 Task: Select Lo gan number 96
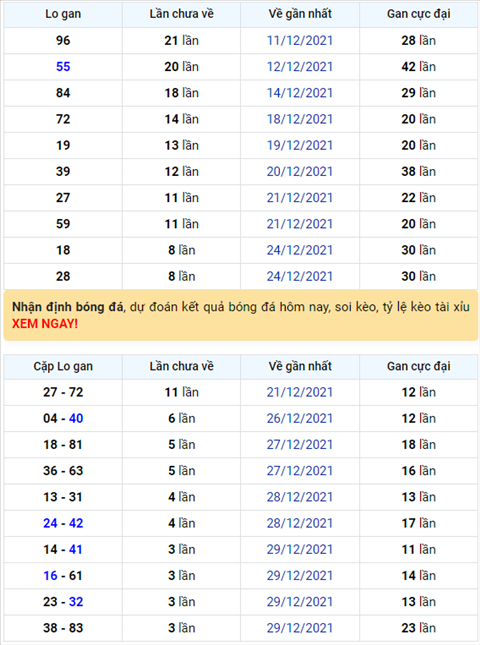(x=63, y=40)
